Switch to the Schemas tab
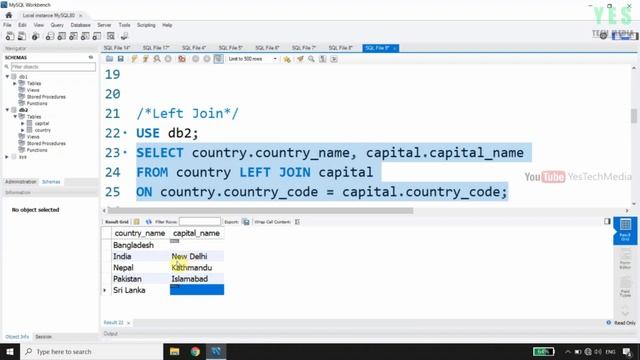 pyautogui.click(x=51, y=182)
